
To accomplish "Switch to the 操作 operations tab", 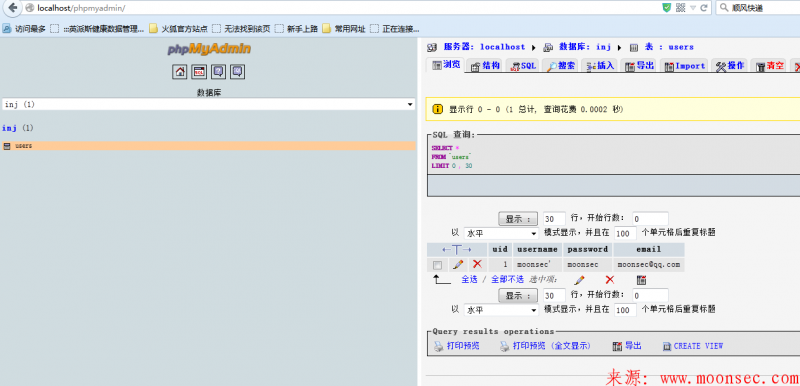I will click(730, 65).
